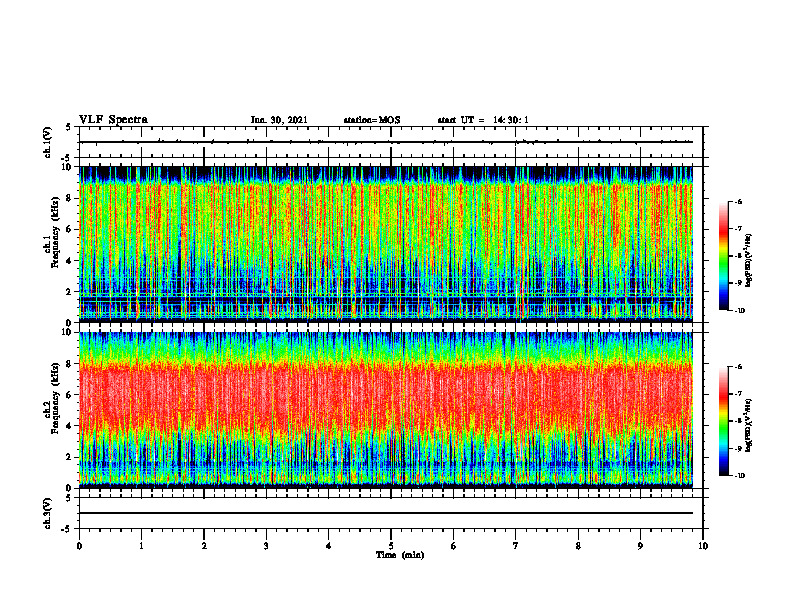Viewport: 792px width, 612px height.
Task: Click the ch.3(V) flat waveform trace line
Action: pos(386,513)
